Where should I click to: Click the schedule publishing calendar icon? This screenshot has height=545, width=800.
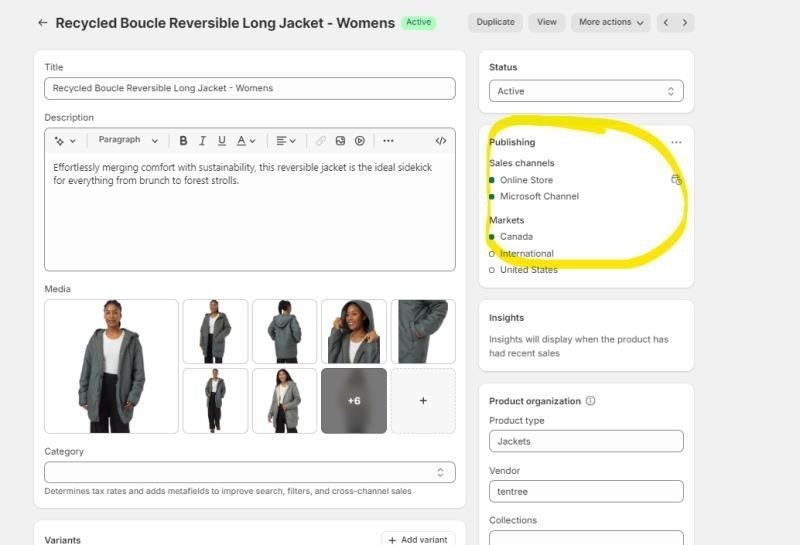pos(676,180)
